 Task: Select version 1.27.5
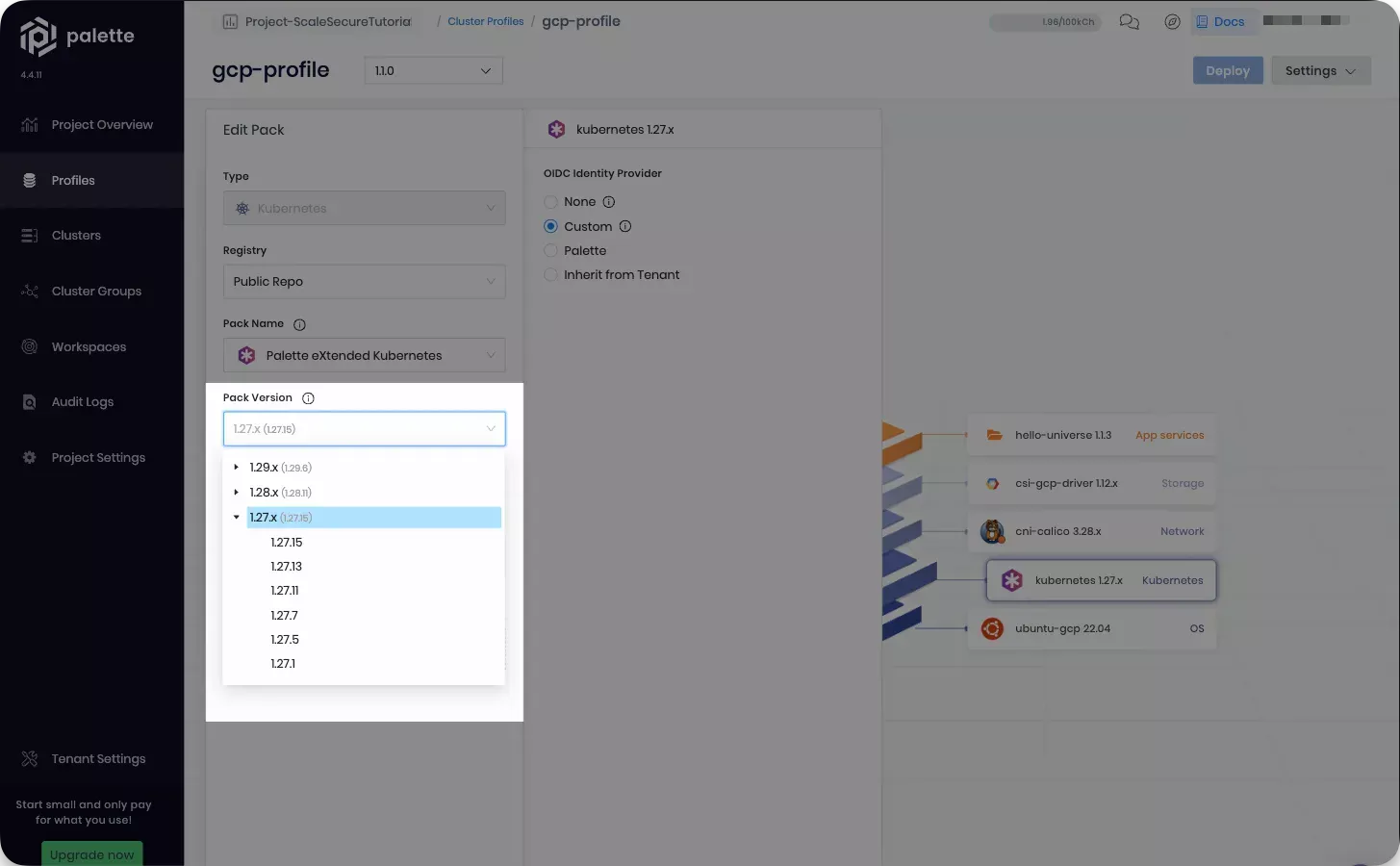click(285, 640)
